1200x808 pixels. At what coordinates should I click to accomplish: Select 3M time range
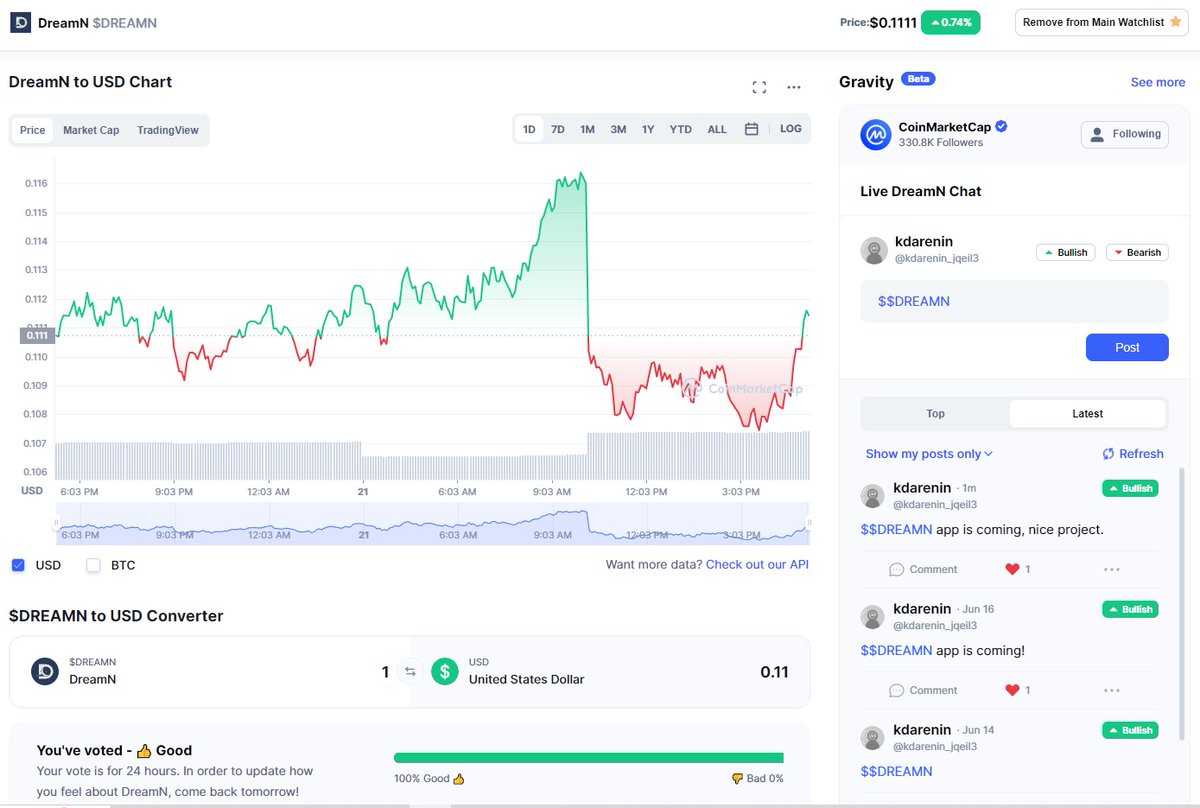618,129
